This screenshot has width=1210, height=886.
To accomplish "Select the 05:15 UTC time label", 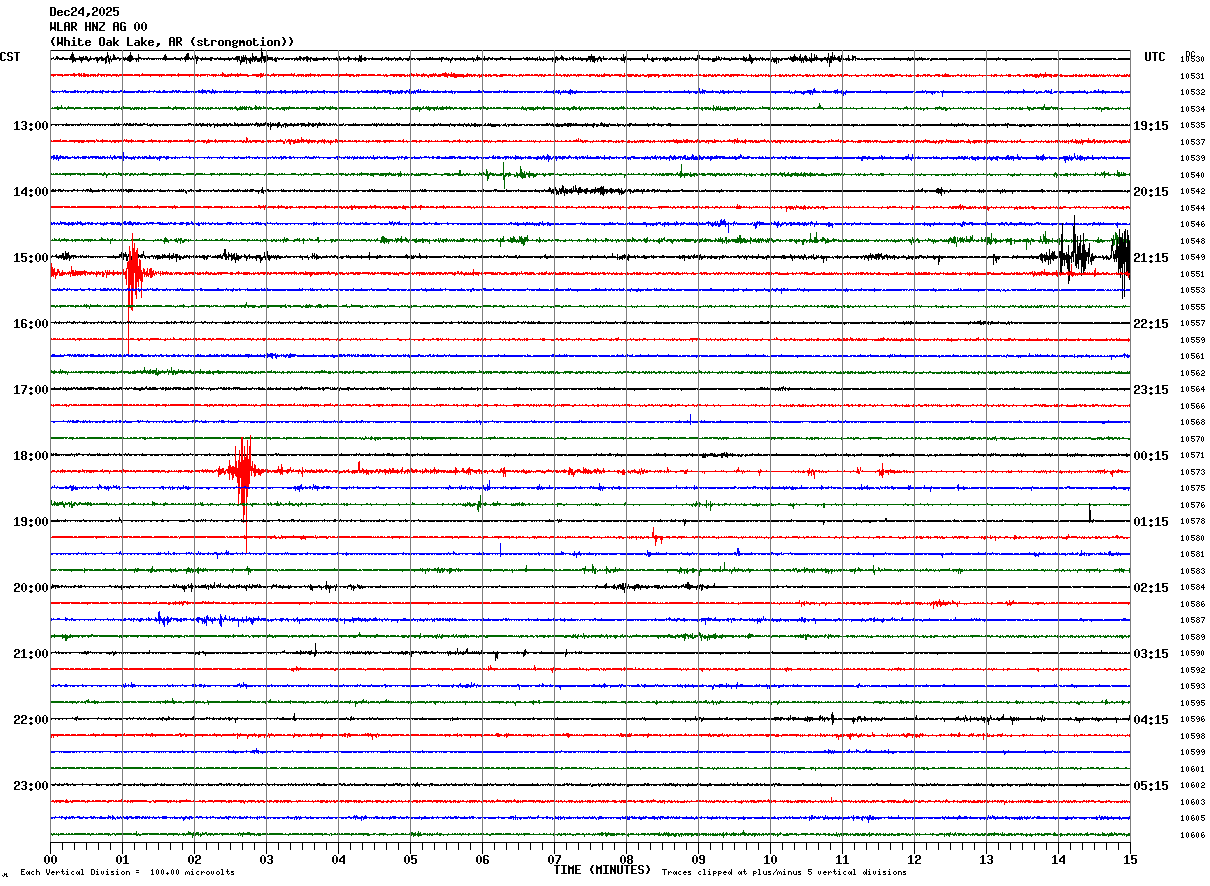I will click(1151, 786).
